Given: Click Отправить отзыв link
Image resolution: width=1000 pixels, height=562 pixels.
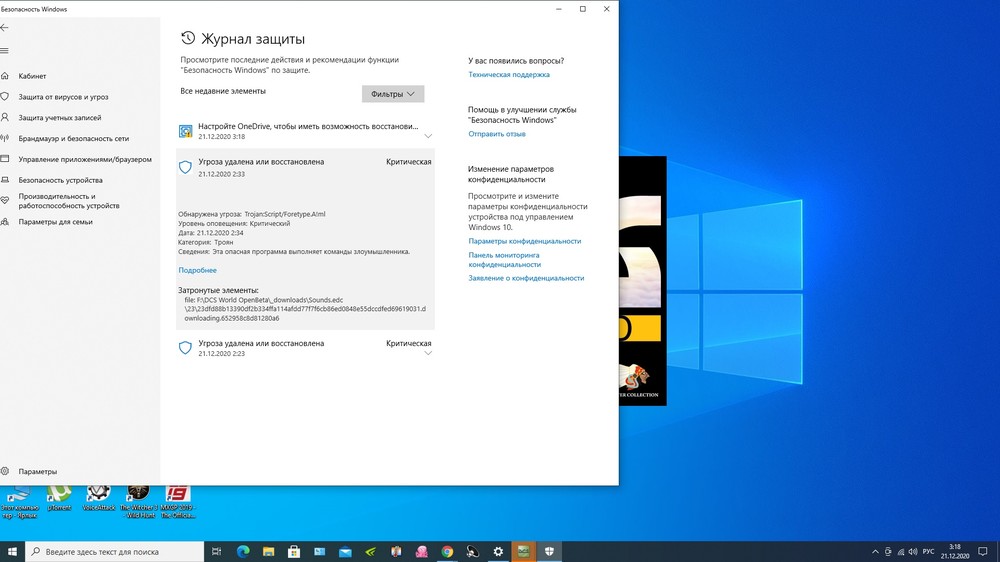Looking at the screenshot, I should [x=497, y=134].
